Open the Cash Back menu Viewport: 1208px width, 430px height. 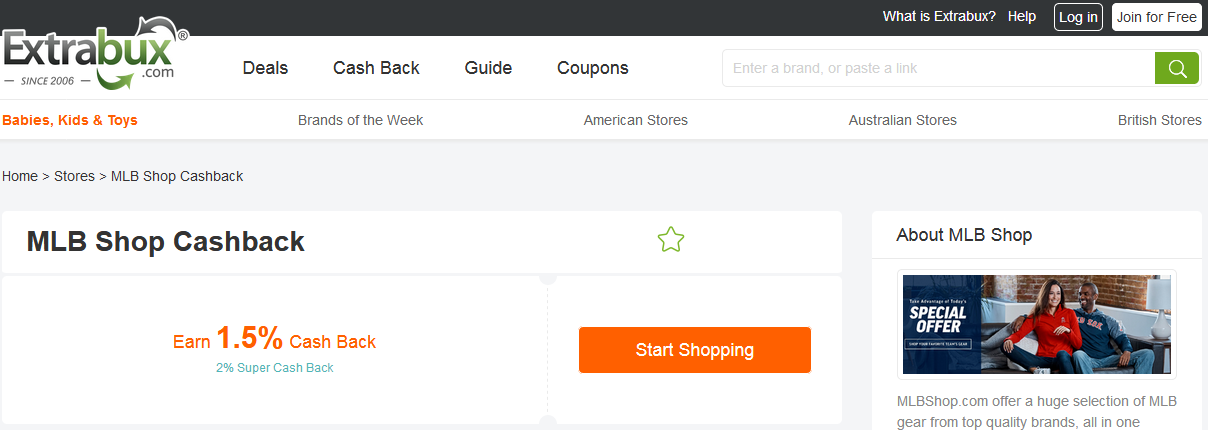[x=376, y=68]
